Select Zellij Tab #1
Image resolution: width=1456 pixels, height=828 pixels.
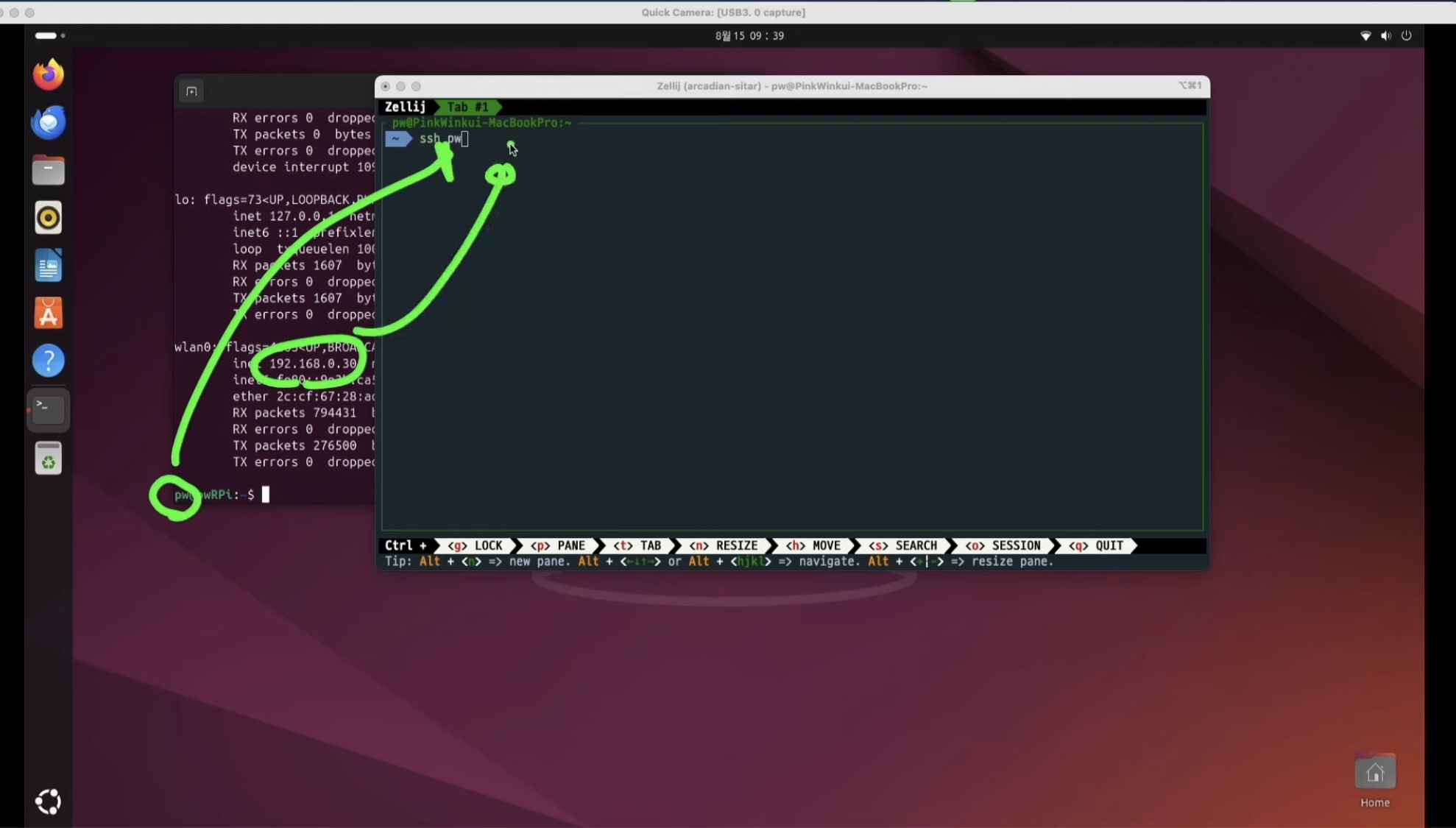click(468, 107)
